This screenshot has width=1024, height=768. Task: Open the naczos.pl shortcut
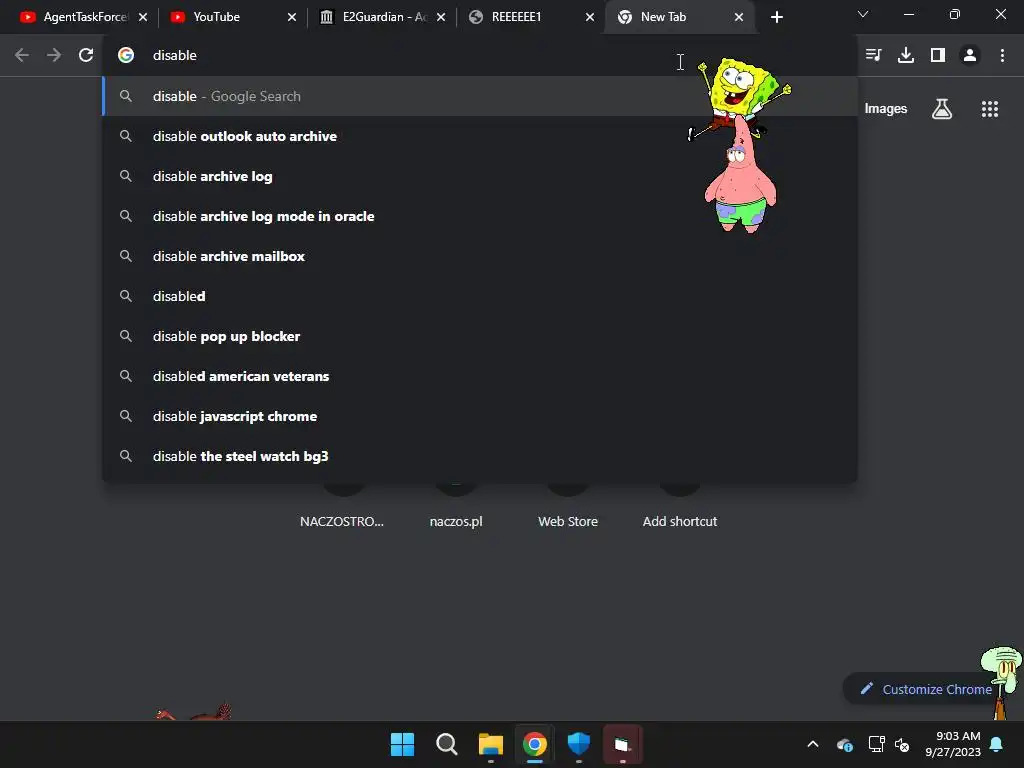point(456,521)
